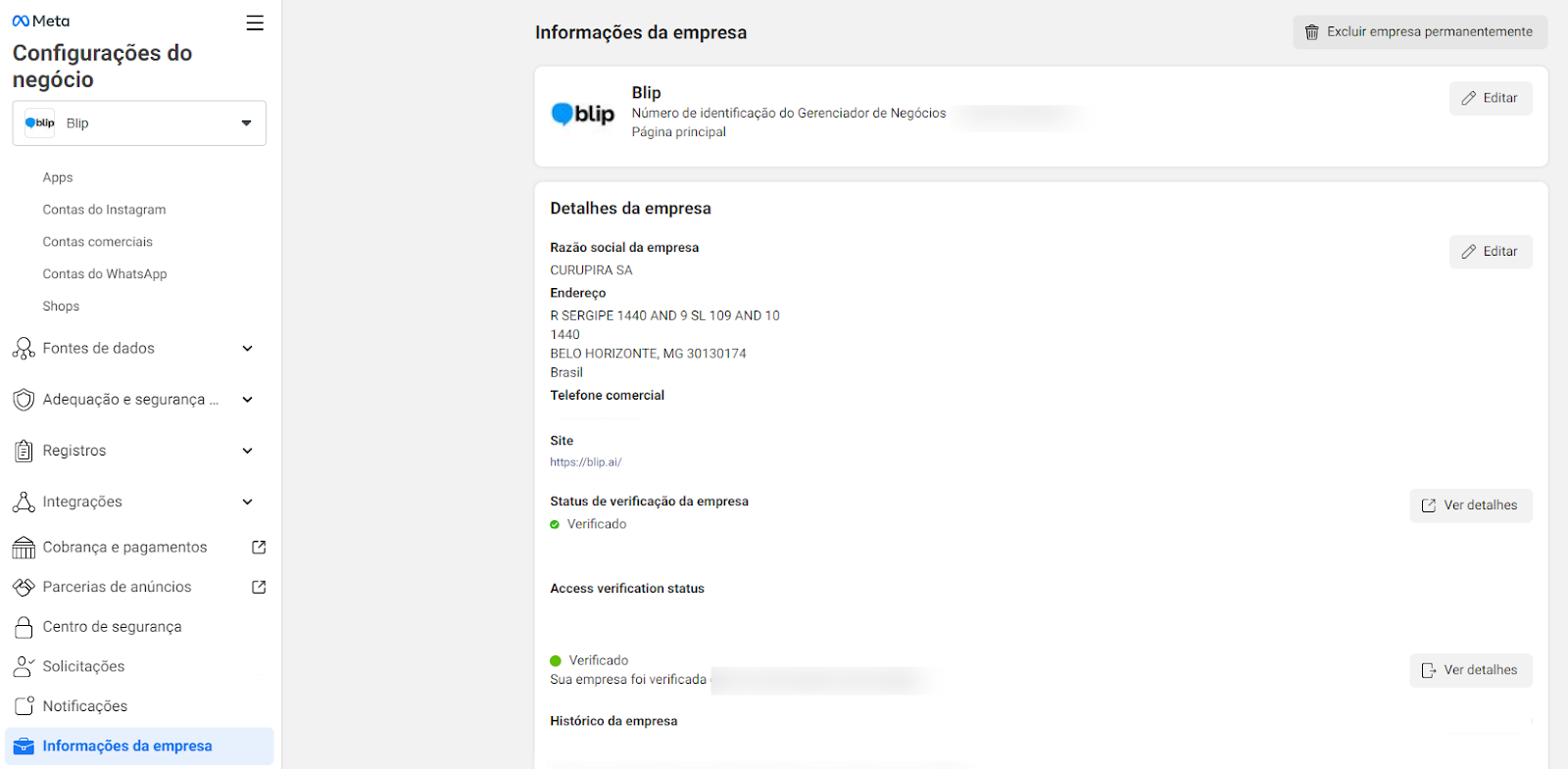Edit the Detalhes da empresa section
Viewport: 1568px width, 769px height.
click(1490, 252)
